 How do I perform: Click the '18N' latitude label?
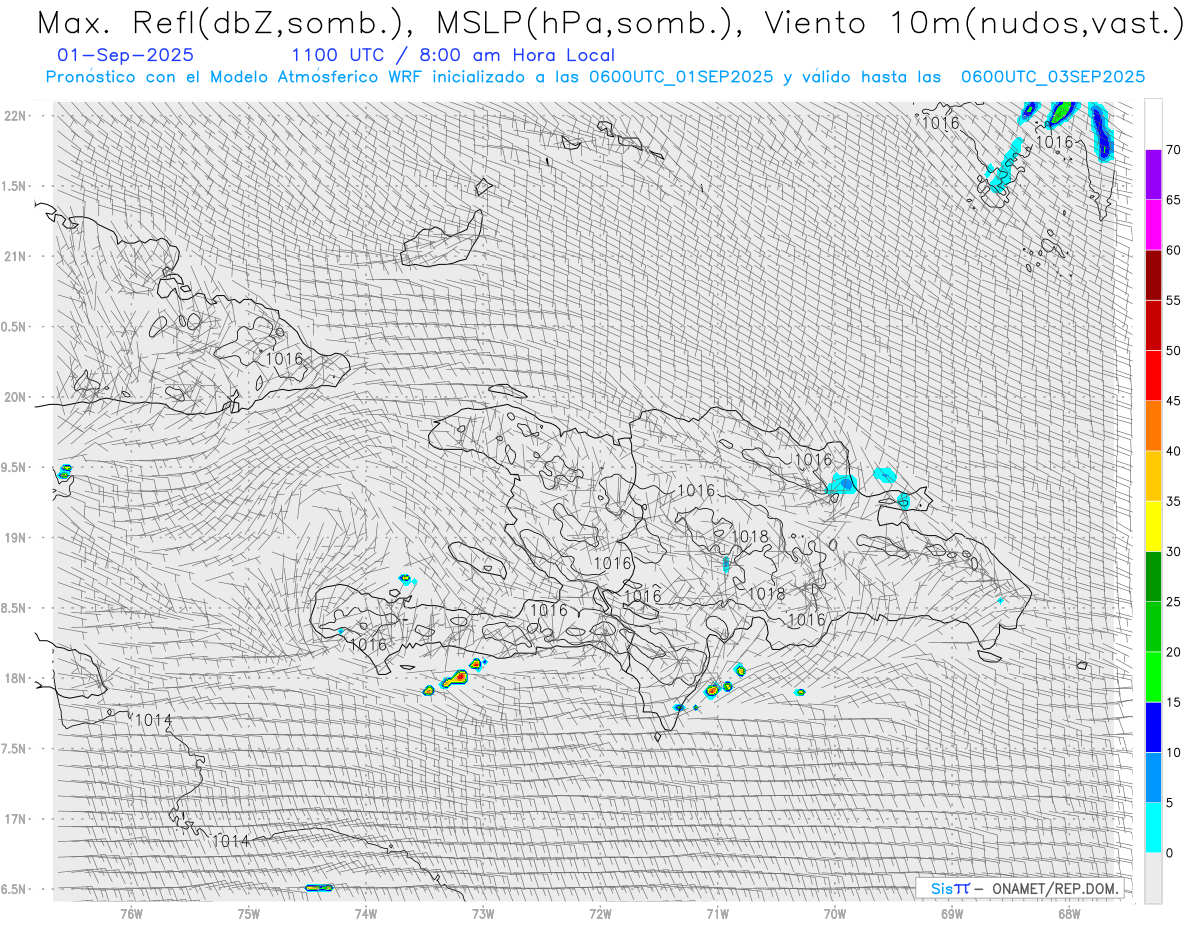coord(17,678)
